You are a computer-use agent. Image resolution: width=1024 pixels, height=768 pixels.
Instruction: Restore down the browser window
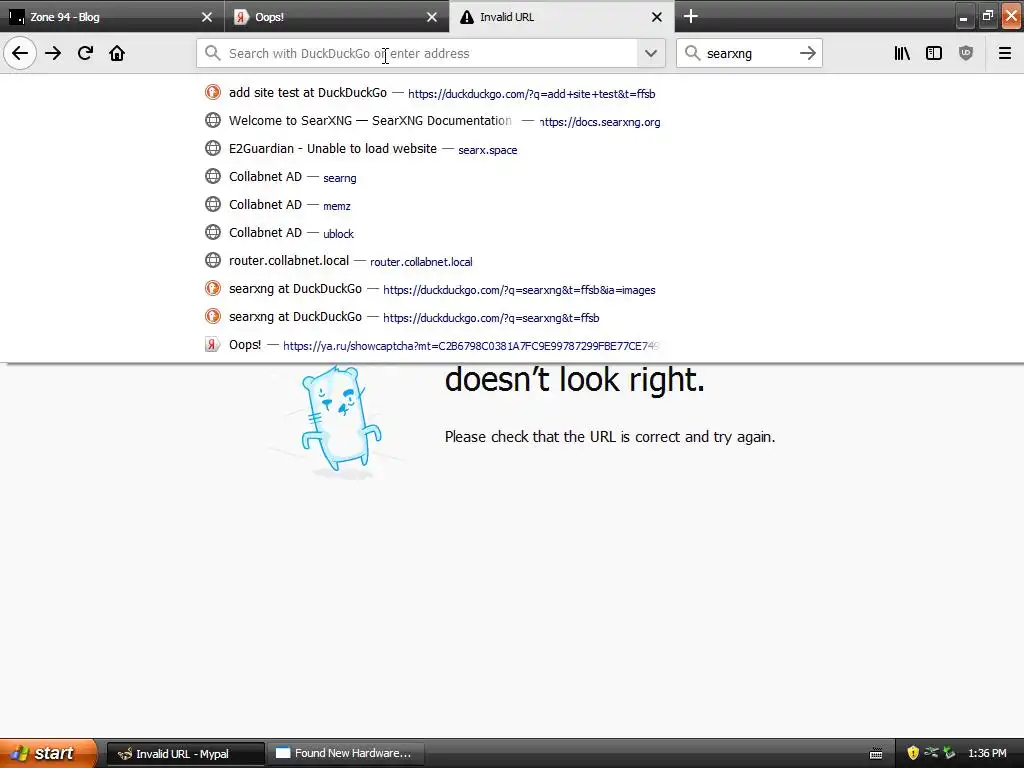pos(987,17)
